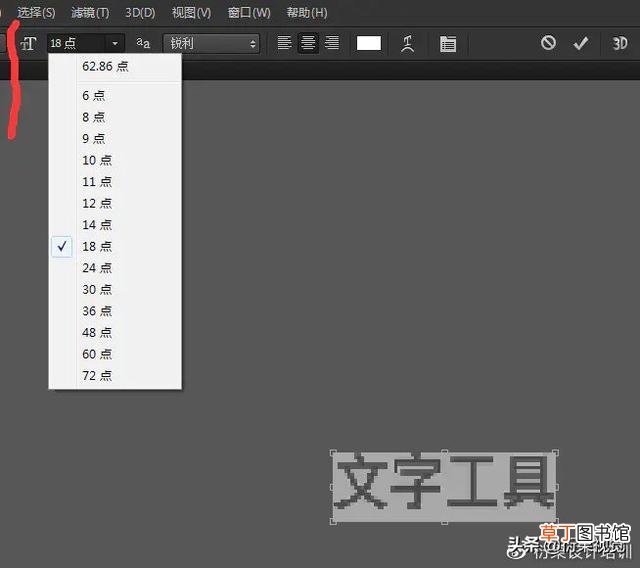The image size is (640, 568).
Task: Choose 24 点 font size
Action: 115,268
